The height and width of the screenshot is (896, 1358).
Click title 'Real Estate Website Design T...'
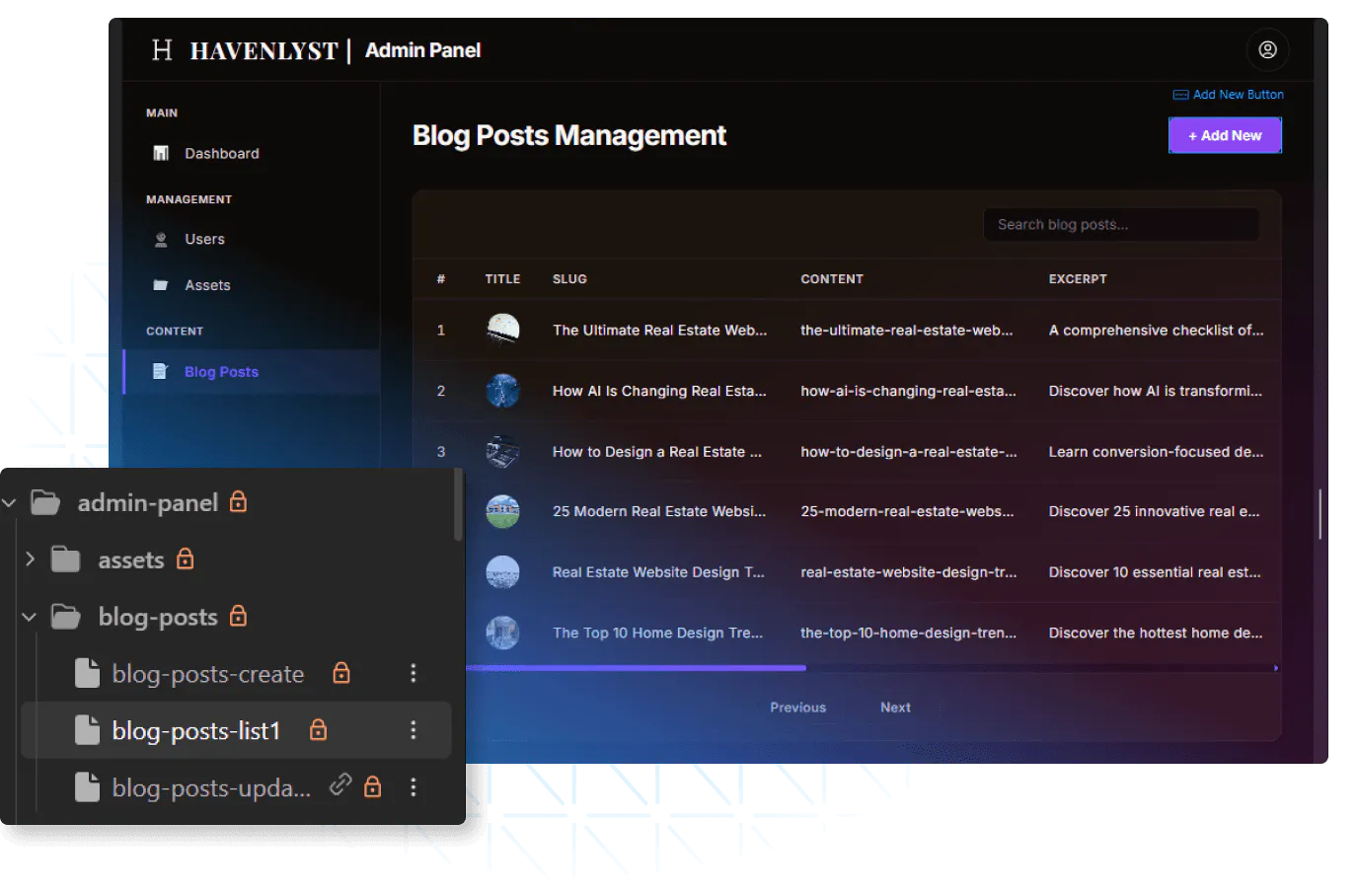point(658,572)
